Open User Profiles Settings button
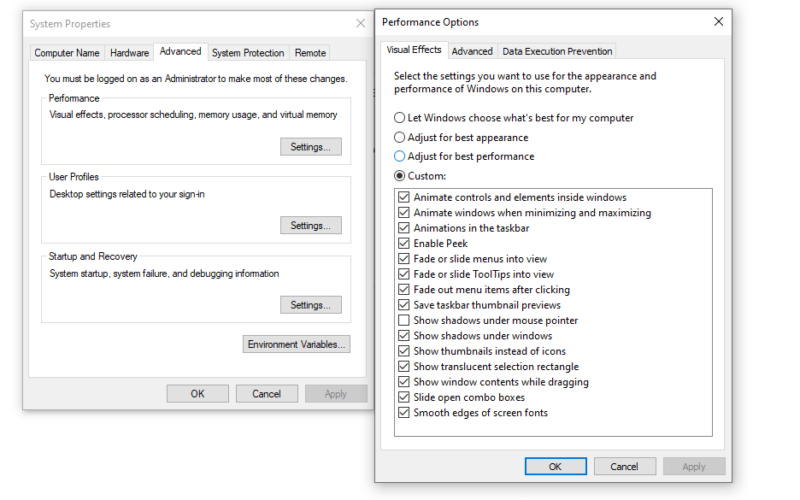 pyautogui.click(x=311, y=226)
